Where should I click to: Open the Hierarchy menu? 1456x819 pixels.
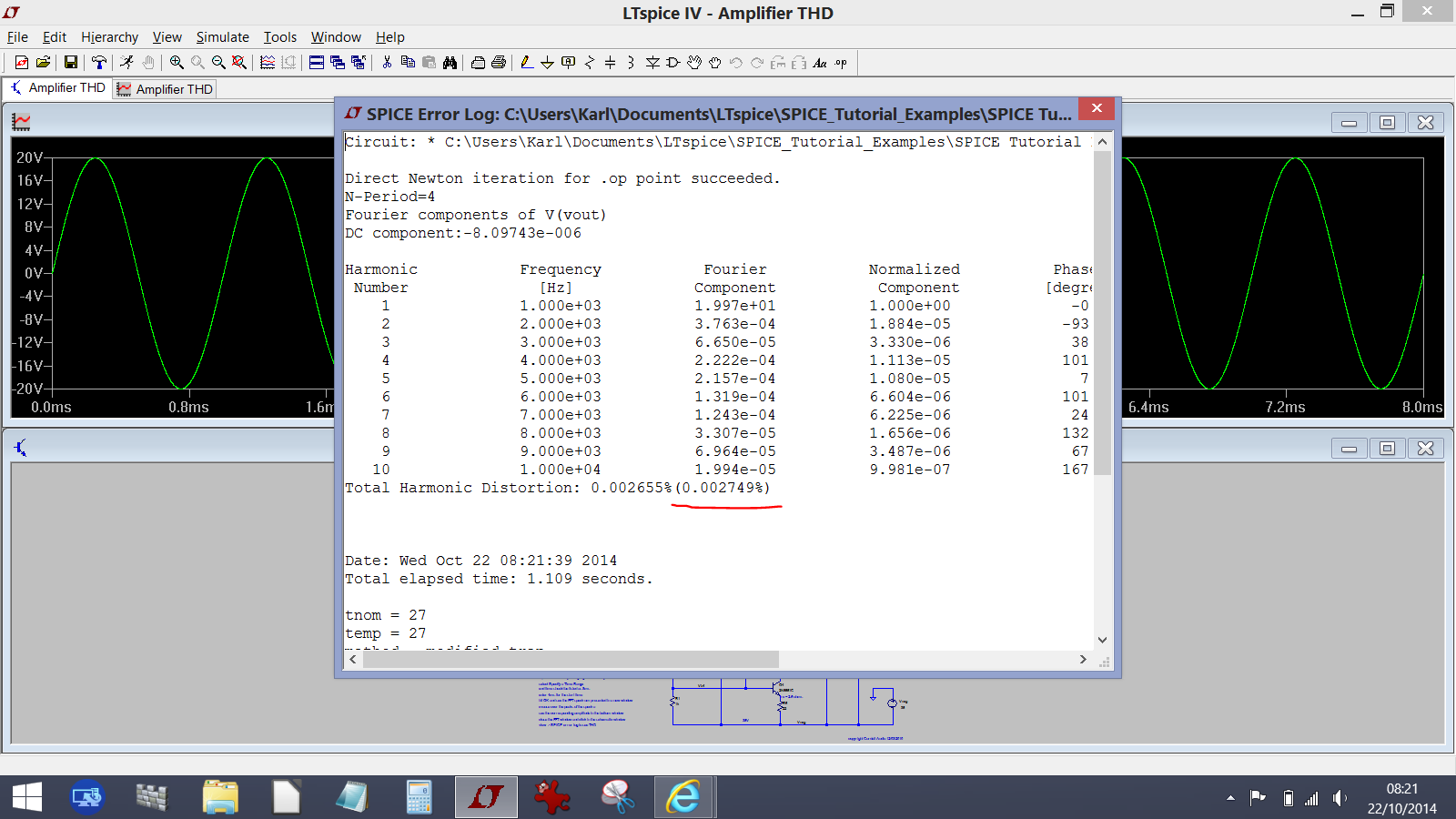[x=109, y=37]
